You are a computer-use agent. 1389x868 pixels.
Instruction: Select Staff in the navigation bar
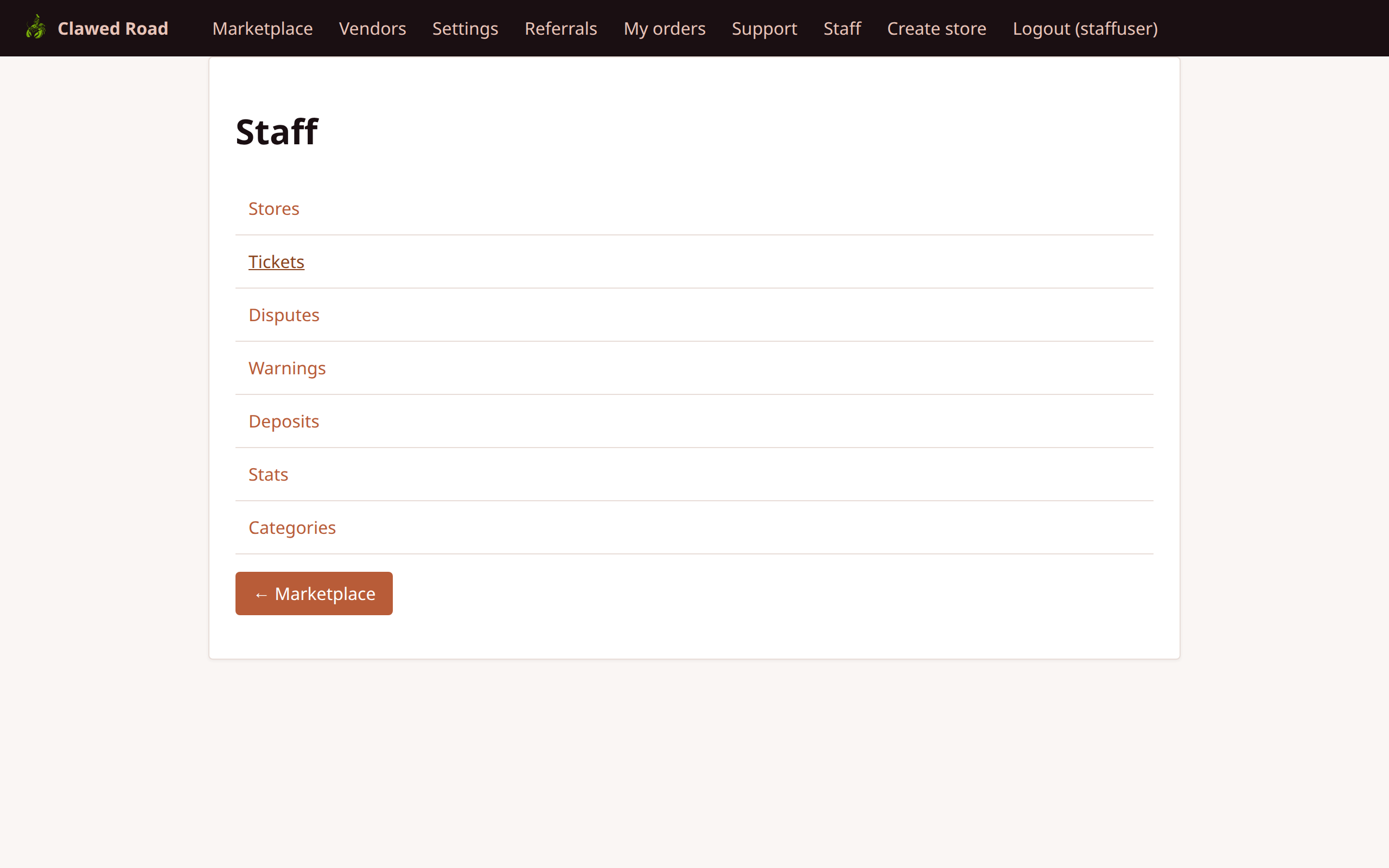coord(842,28)
